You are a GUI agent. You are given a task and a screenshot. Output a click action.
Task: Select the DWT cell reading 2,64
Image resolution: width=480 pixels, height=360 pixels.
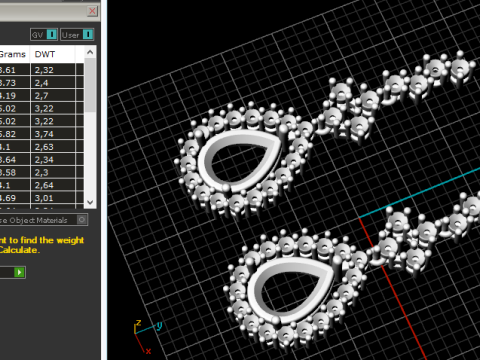[x=53, y=185]
